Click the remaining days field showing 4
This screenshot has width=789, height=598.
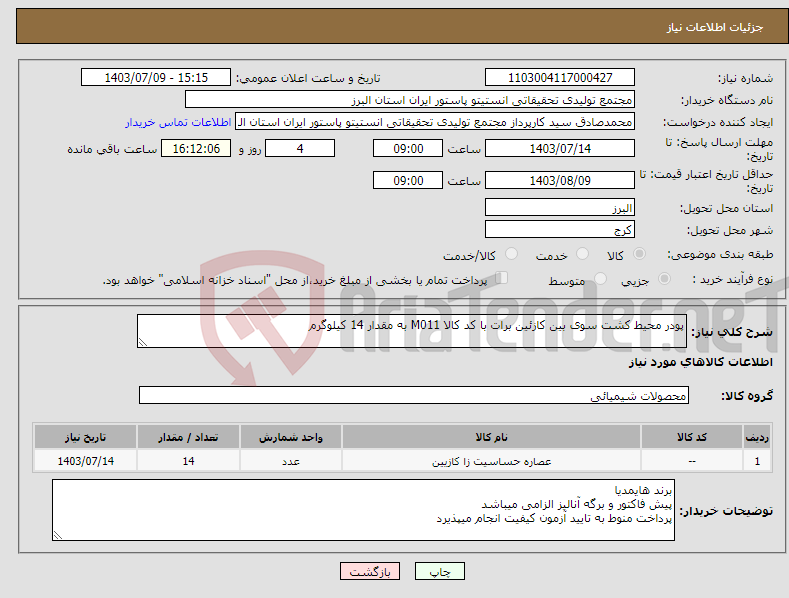[x=300, y=148]
